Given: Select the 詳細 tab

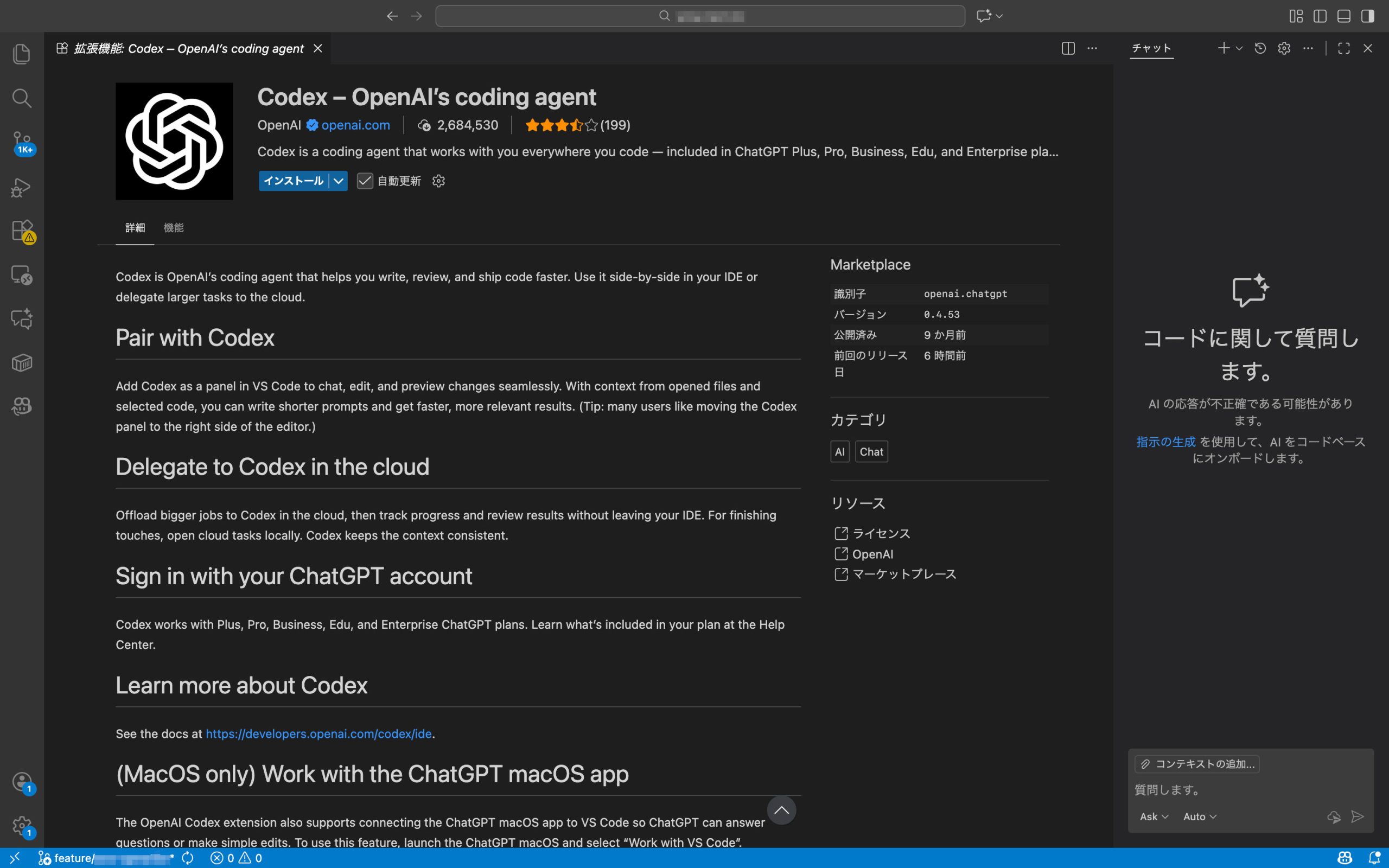Looking at the screenshot, I should [x=135, y=228].
